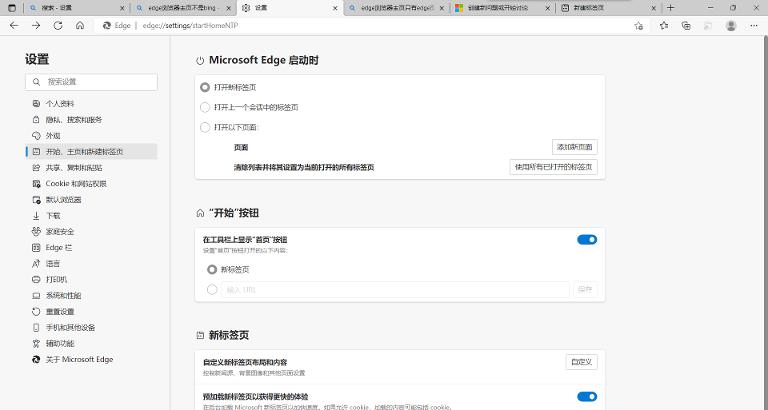
Task: Click the 重置设置 reset icon
Action: pos(36,312)
